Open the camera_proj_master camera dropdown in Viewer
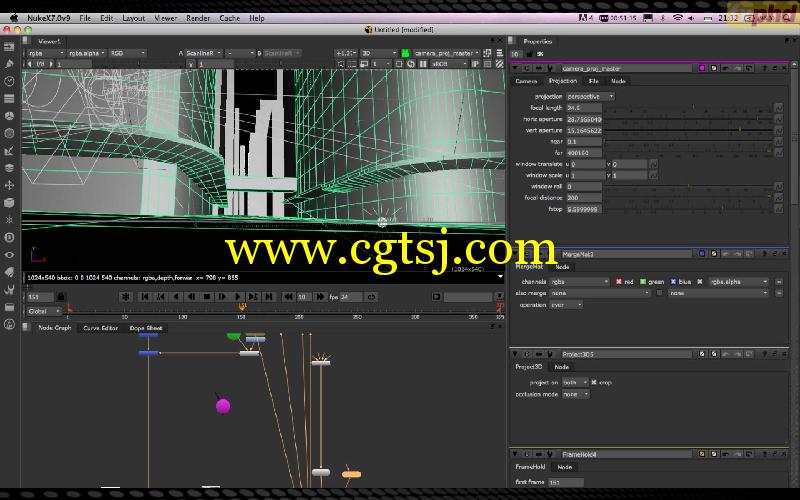The height and width of the screenshot is (500, 800). click(446, 53)
